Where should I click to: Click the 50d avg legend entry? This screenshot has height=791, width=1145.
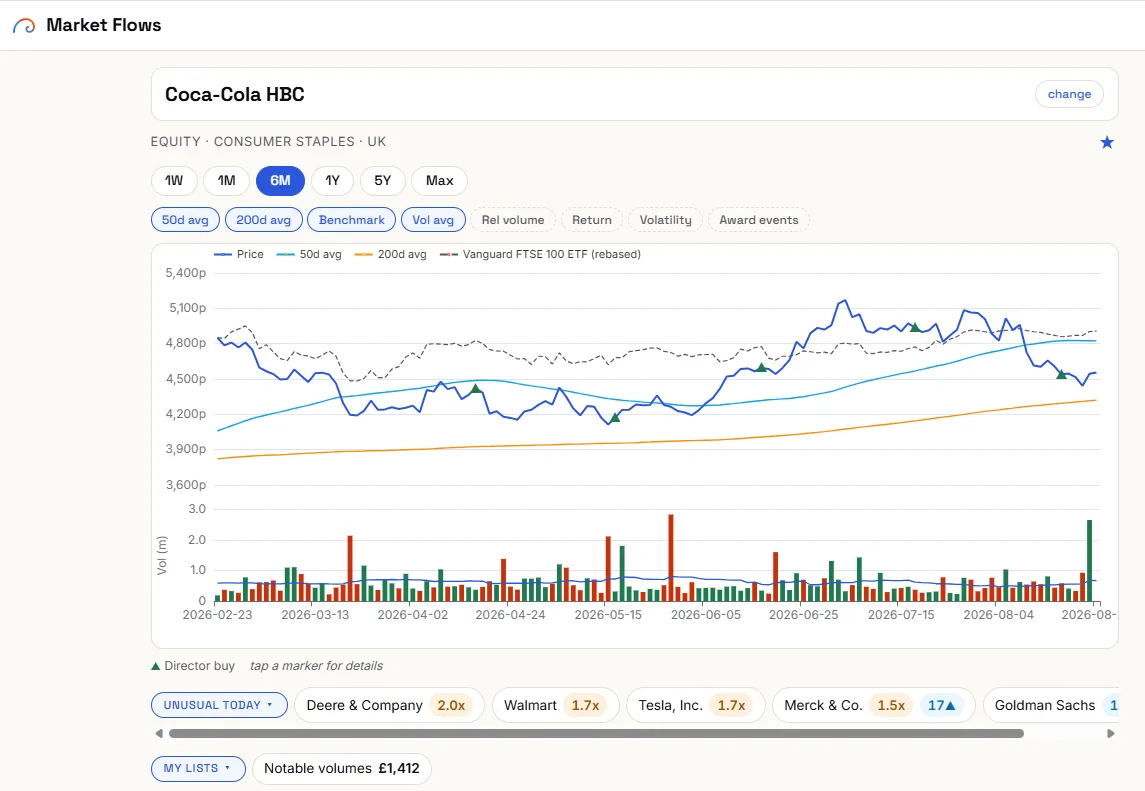pos(309,254)
